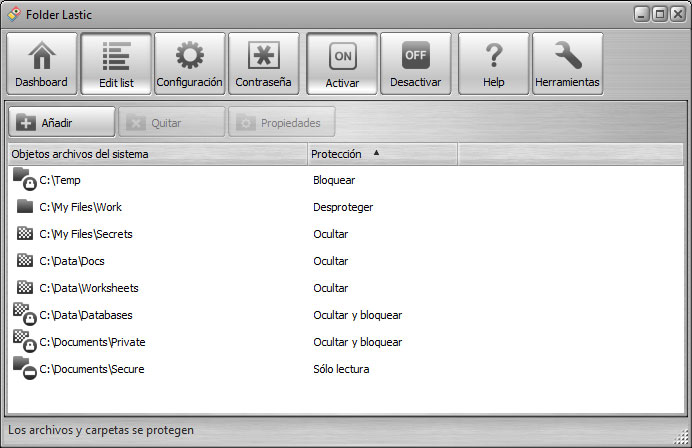Viewport: 692px width, 448px height.
Task: Select the C:\Data\Docs entry
Action: [72, 261]
